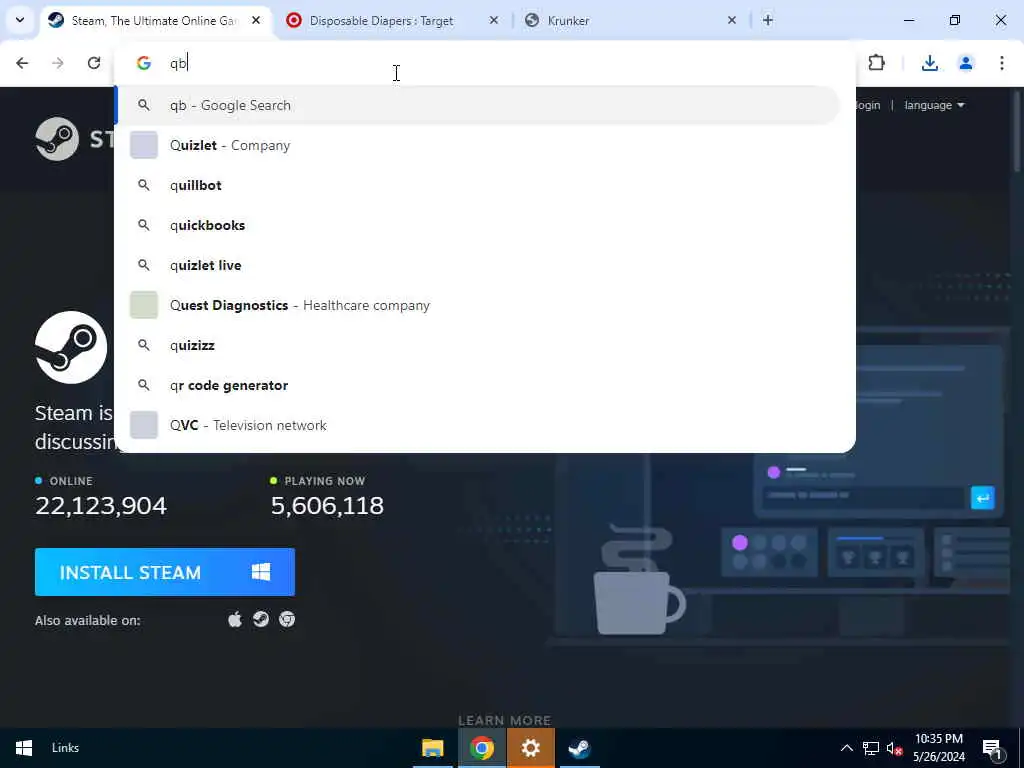Screen dimensions: 1024x768
Task: Close the Steam tab
Action: 256,20
